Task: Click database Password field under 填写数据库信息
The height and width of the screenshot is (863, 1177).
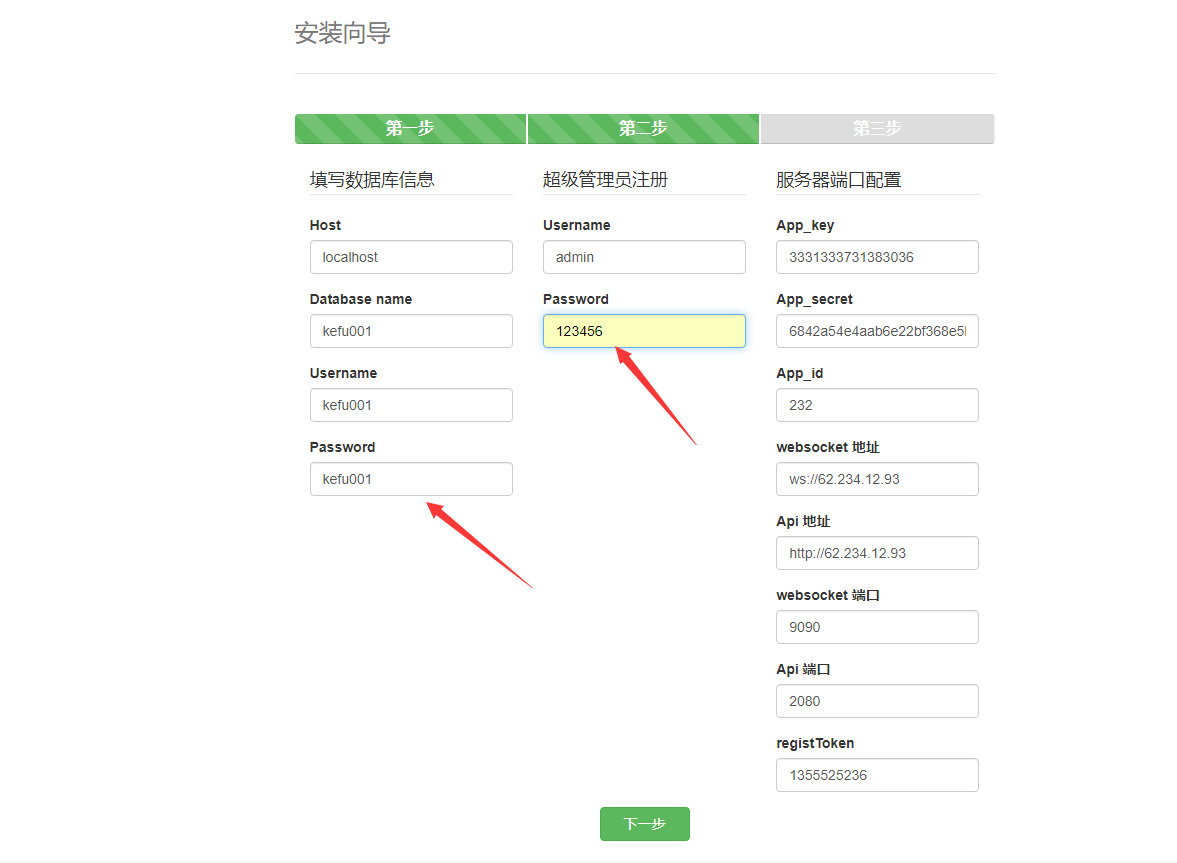Action: click(411, 479)
